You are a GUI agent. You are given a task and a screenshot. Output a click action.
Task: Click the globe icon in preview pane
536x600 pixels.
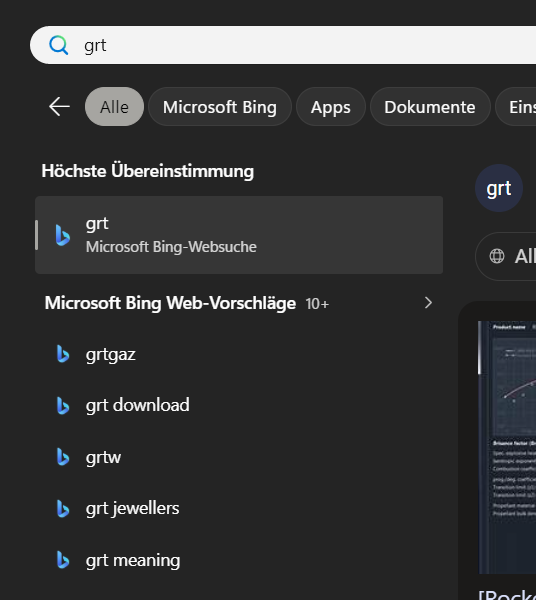pos(497,256)
